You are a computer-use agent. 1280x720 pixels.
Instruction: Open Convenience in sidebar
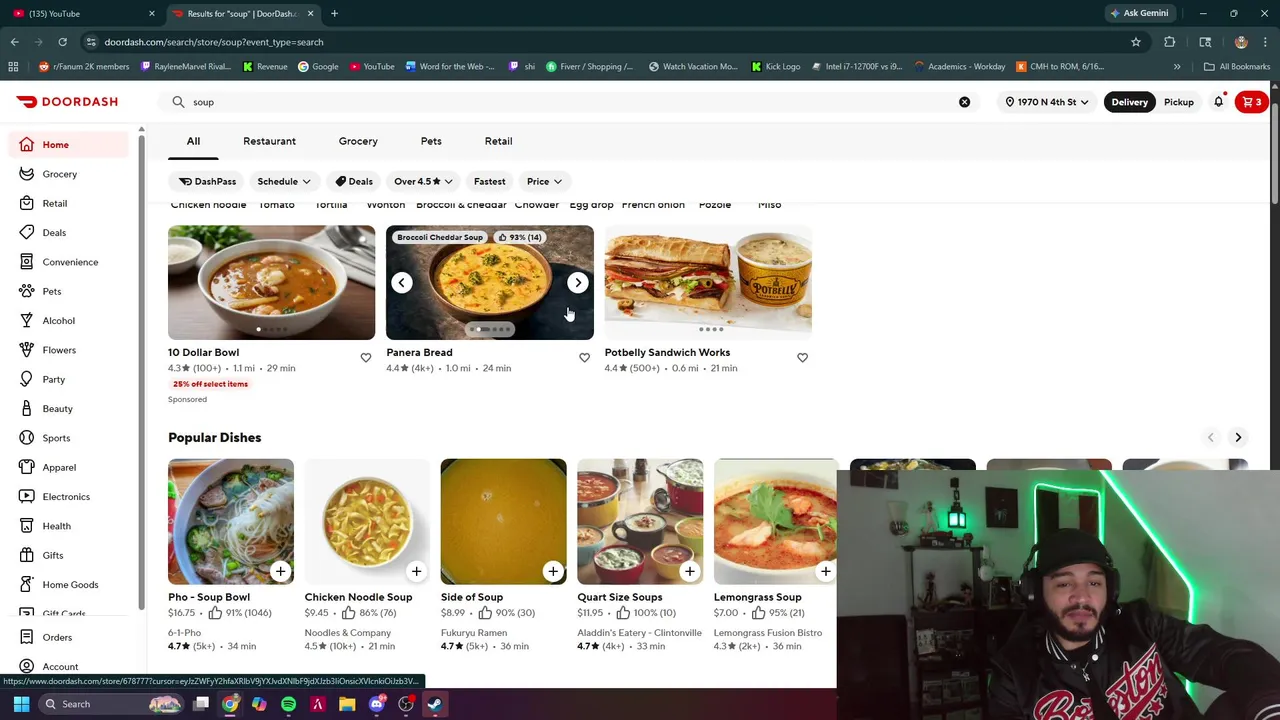(70, 262)
